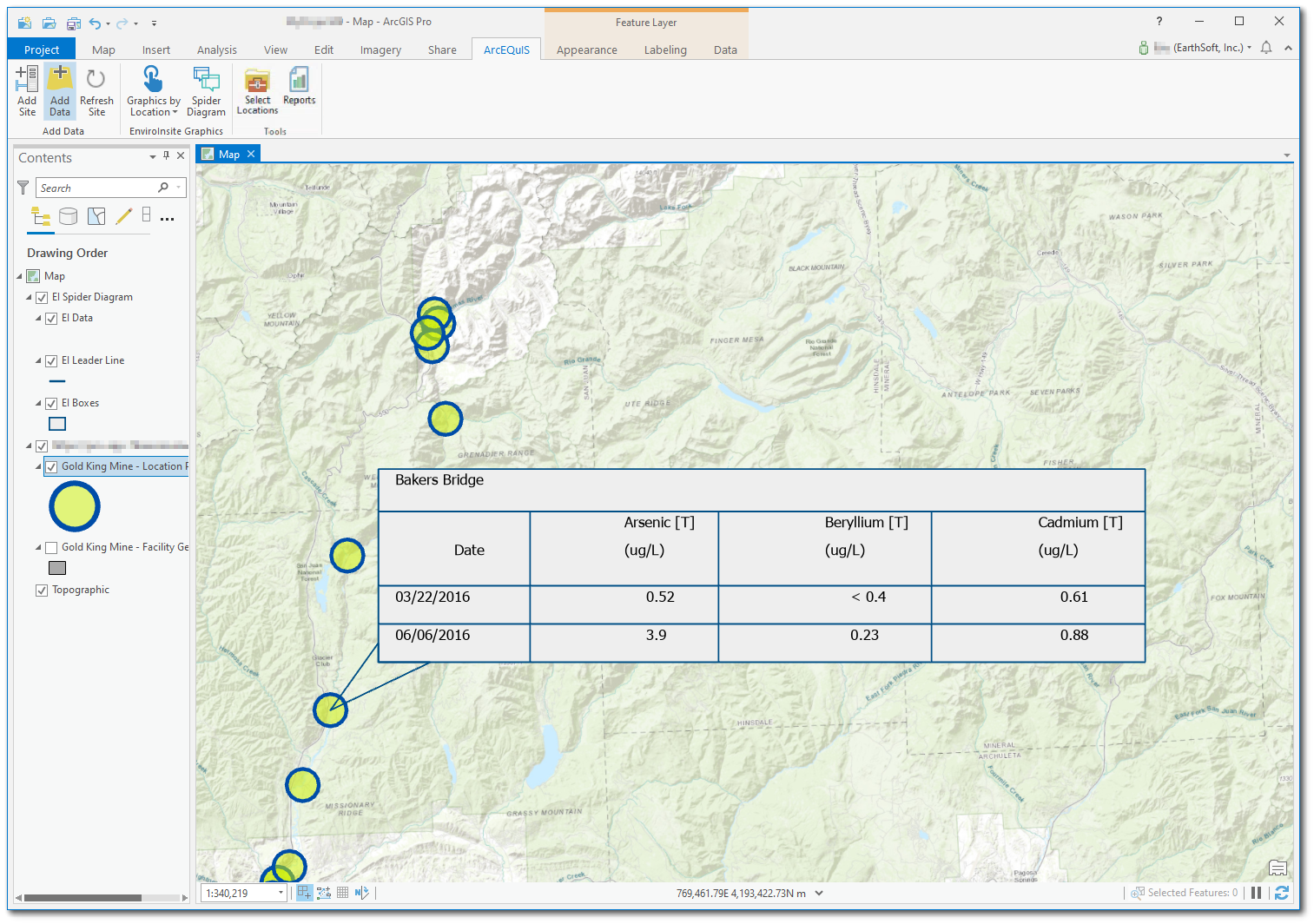The image size is (1314, 924).
Task: Open the Project tab
Action: pos(42,49)
